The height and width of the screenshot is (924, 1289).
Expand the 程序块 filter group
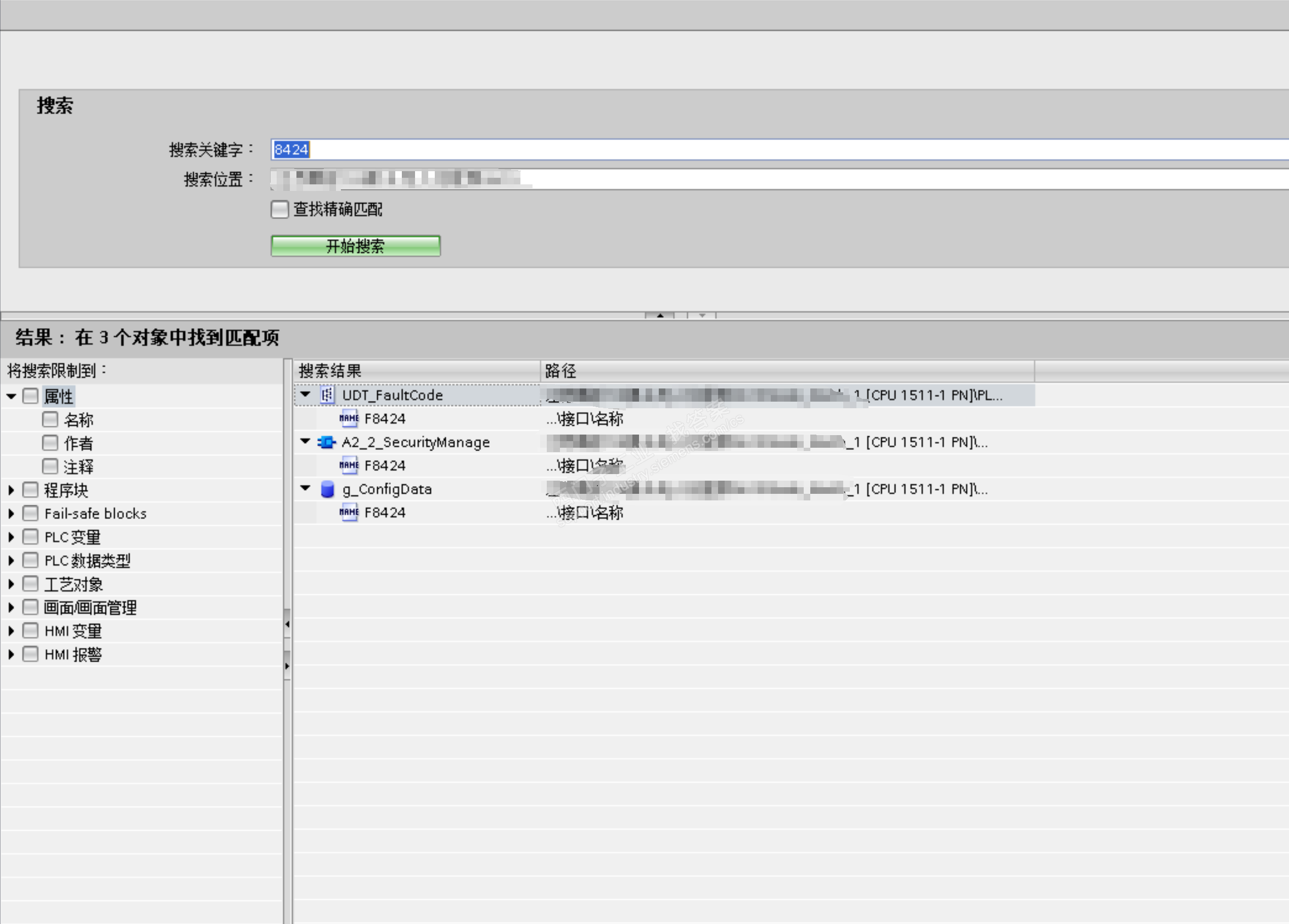[11, 489]
